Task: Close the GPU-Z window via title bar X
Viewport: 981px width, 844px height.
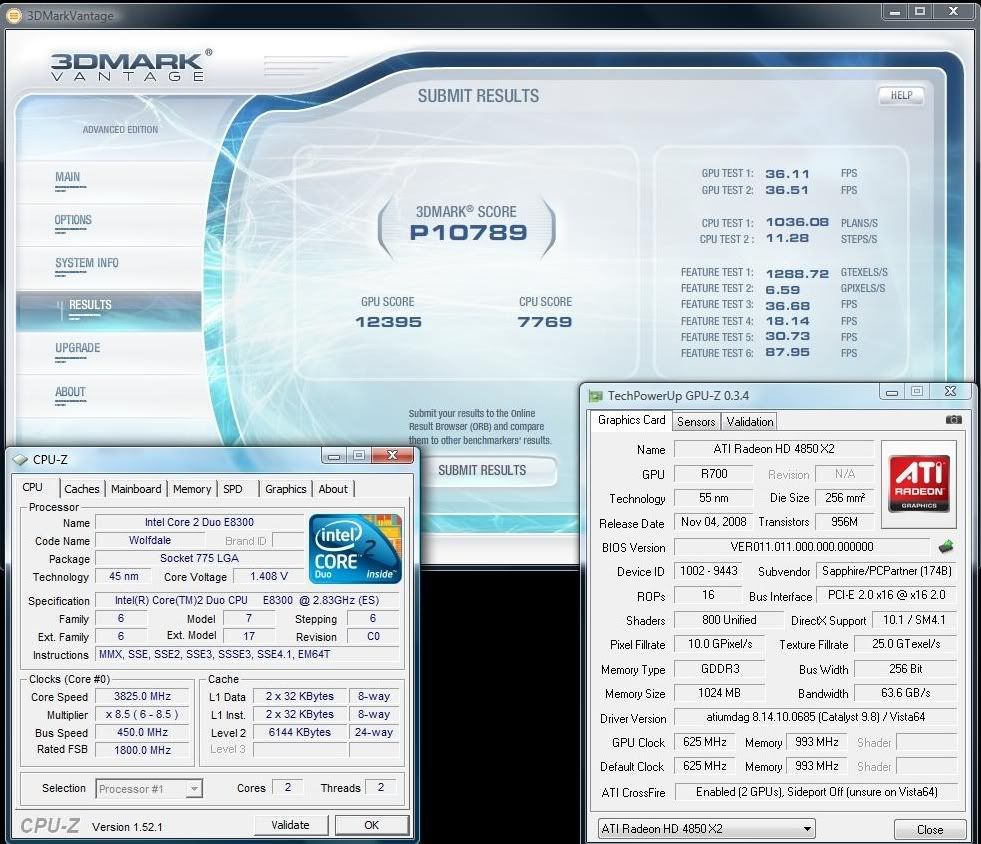Action: click(950, 392)
